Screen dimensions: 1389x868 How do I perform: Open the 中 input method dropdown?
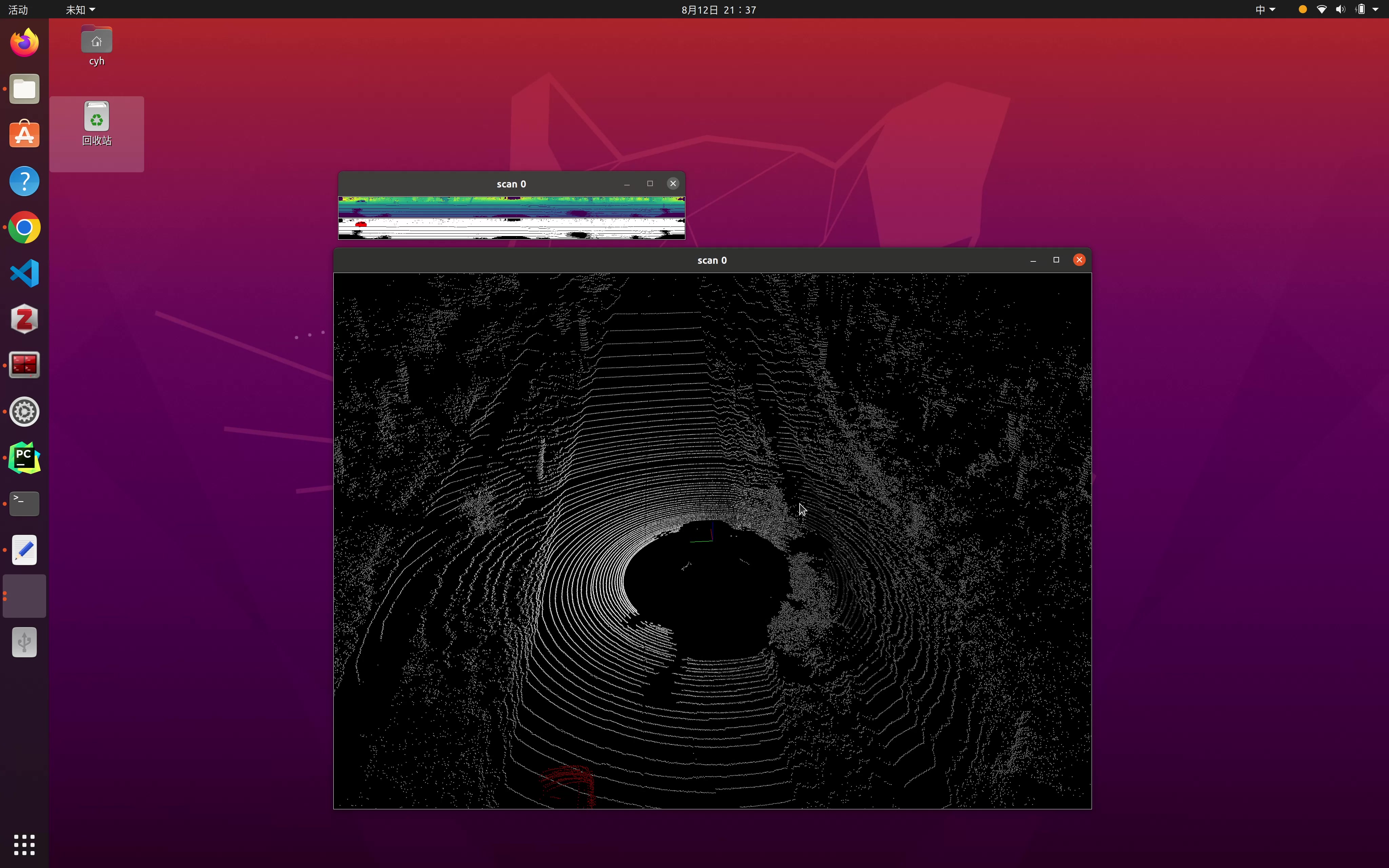pyautogui.click(x=1265, y=10)
